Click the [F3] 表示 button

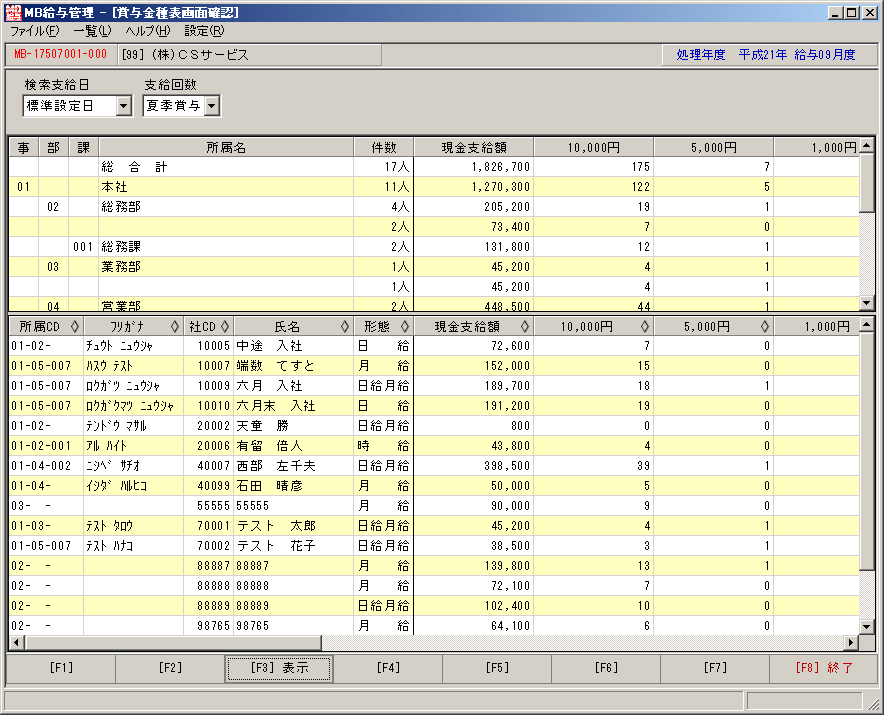tap(279, 668)
